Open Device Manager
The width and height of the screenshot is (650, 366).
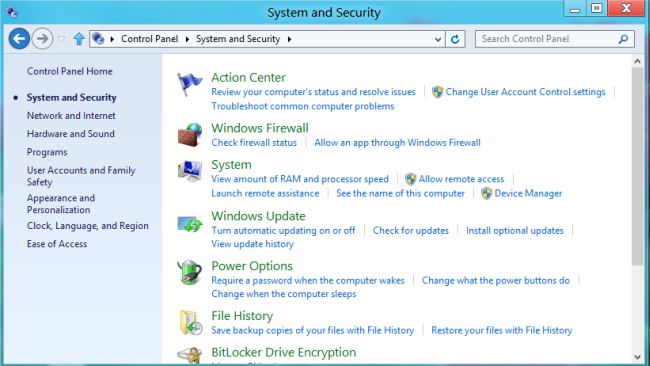pos(528,194)
